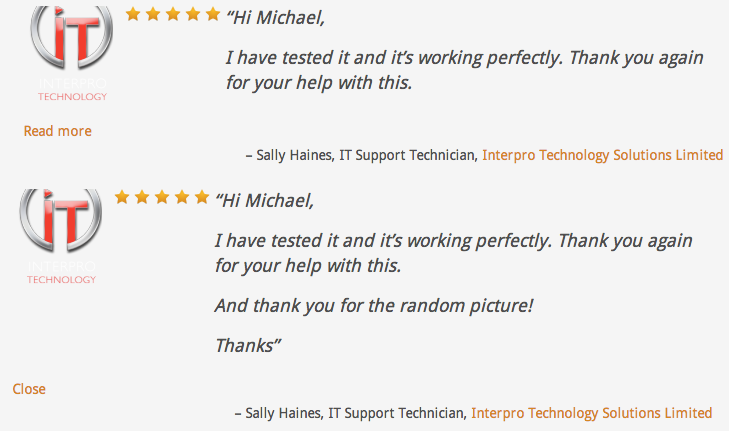Click the first star in the bottom testimonial

pyautogui.click(x=122, y=197)
